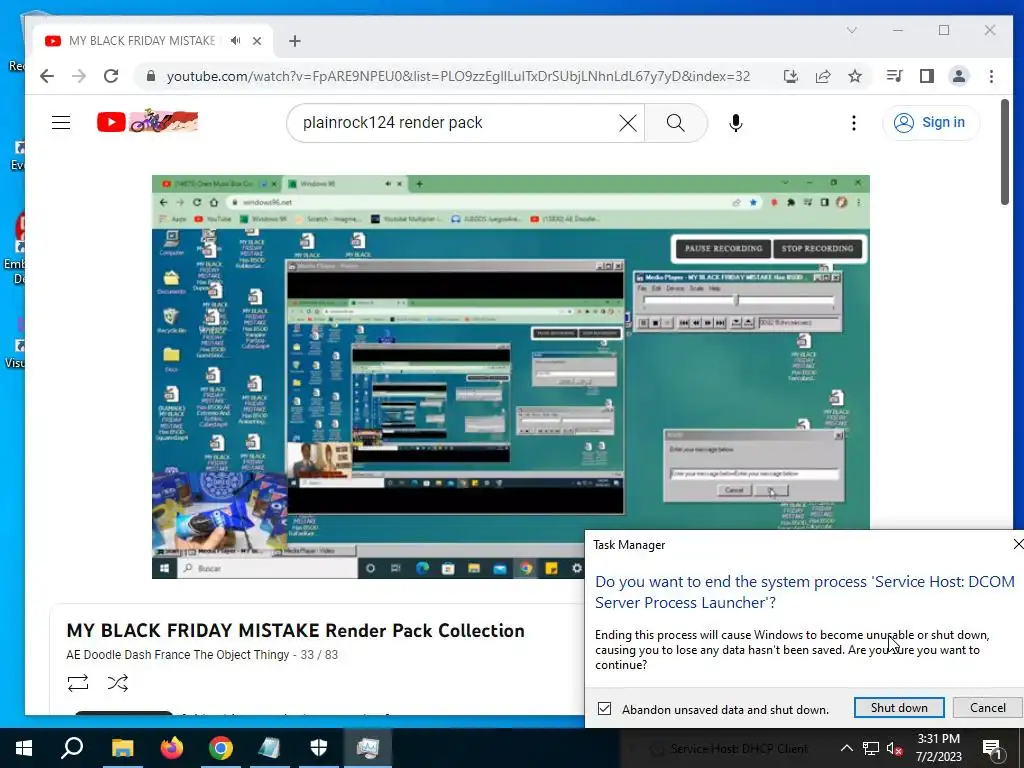Screen dimensions: 1024x768
Task: Share this page via the share icon
Action: pyautogui.click(x=823, y=76)
